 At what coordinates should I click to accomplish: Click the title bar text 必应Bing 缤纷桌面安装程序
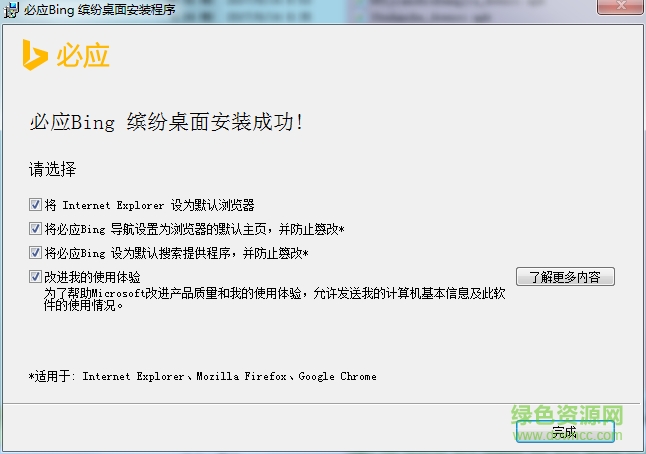100,9
